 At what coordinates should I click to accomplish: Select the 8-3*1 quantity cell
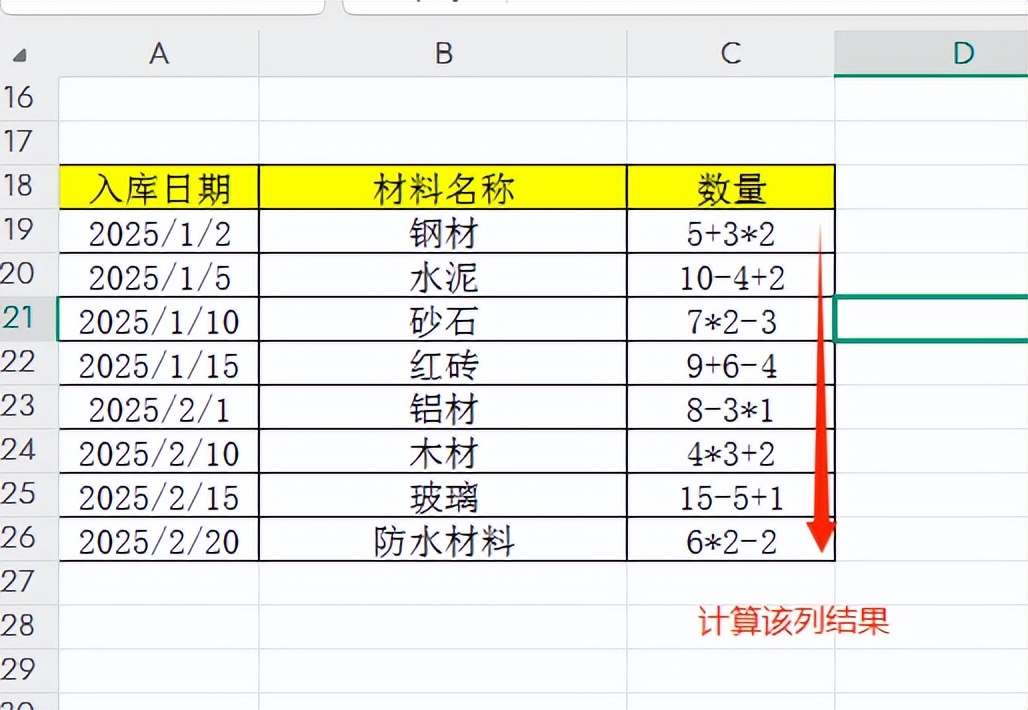(730, 406)
